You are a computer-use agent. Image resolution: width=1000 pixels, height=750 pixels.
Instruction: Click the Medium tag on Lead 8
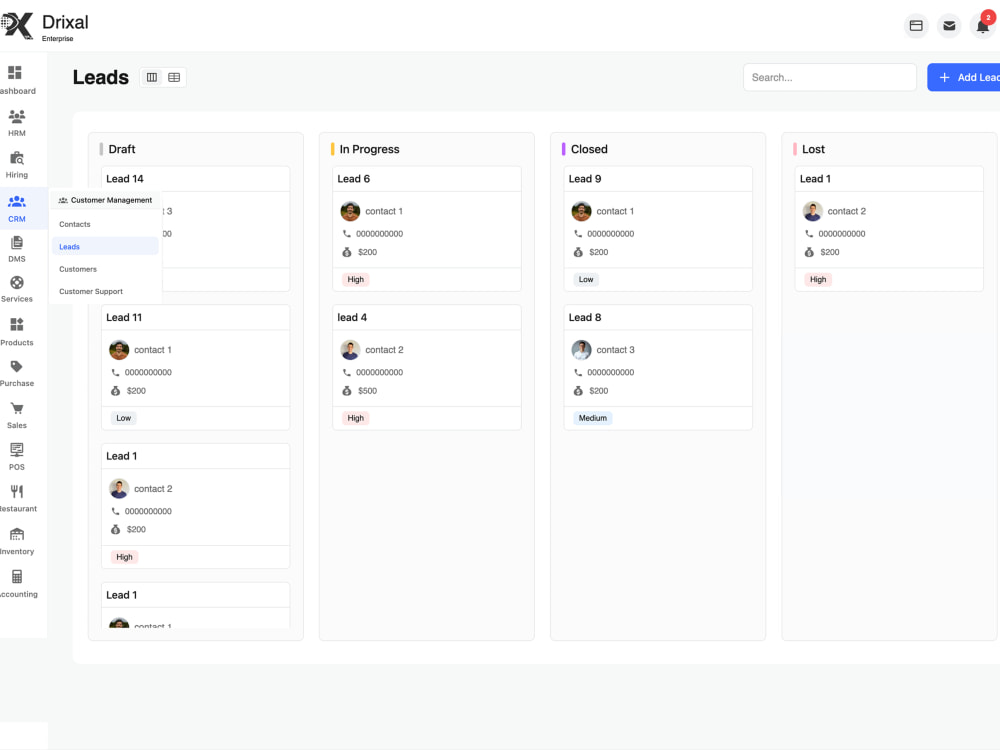(x=592, y=418)
